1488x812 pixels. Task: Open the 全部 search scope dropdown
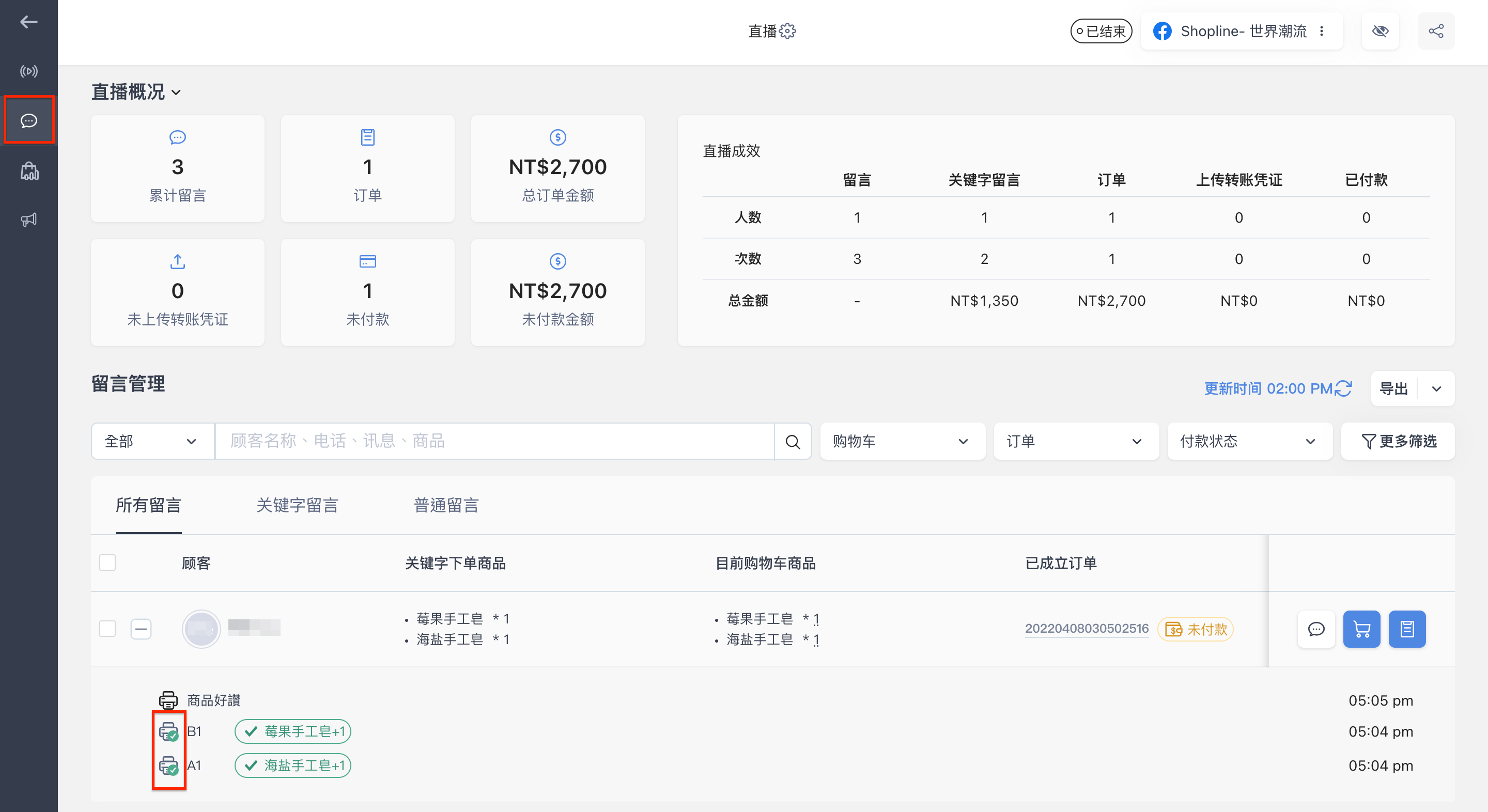tap(152, 441)
